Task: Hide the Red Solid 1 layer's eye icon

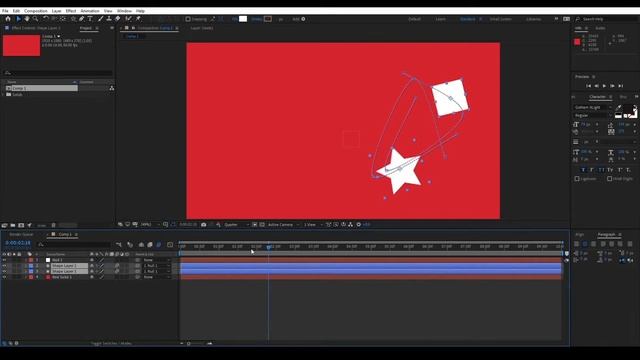Action: pyautogui.click(x=4, y=277)
